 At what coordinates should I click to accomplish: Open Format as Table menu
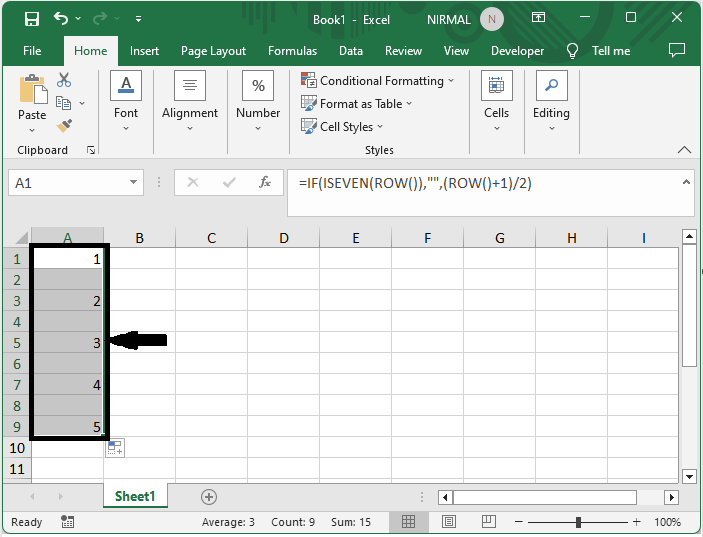(356, 104)
